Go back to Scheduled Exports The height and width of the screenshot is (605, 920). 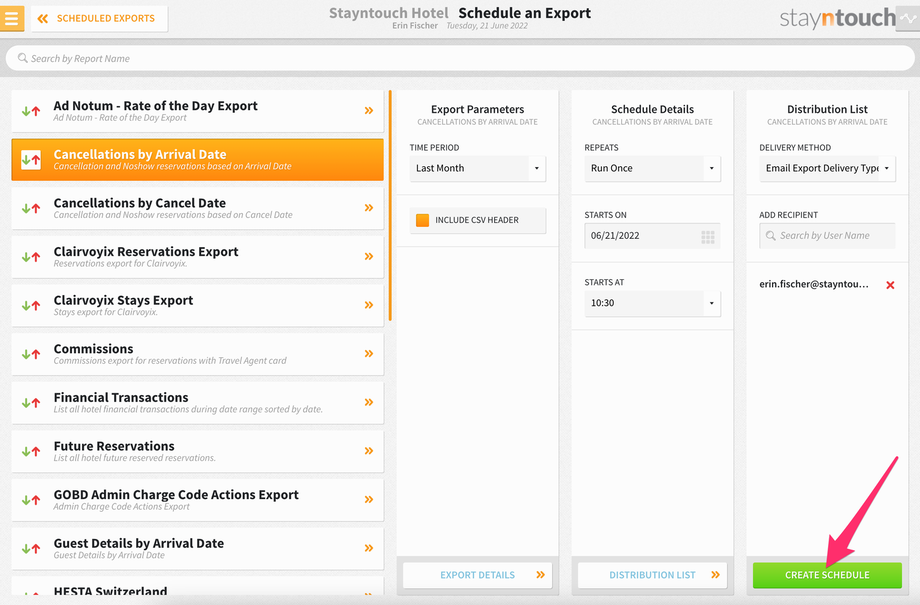pos(99,19)
